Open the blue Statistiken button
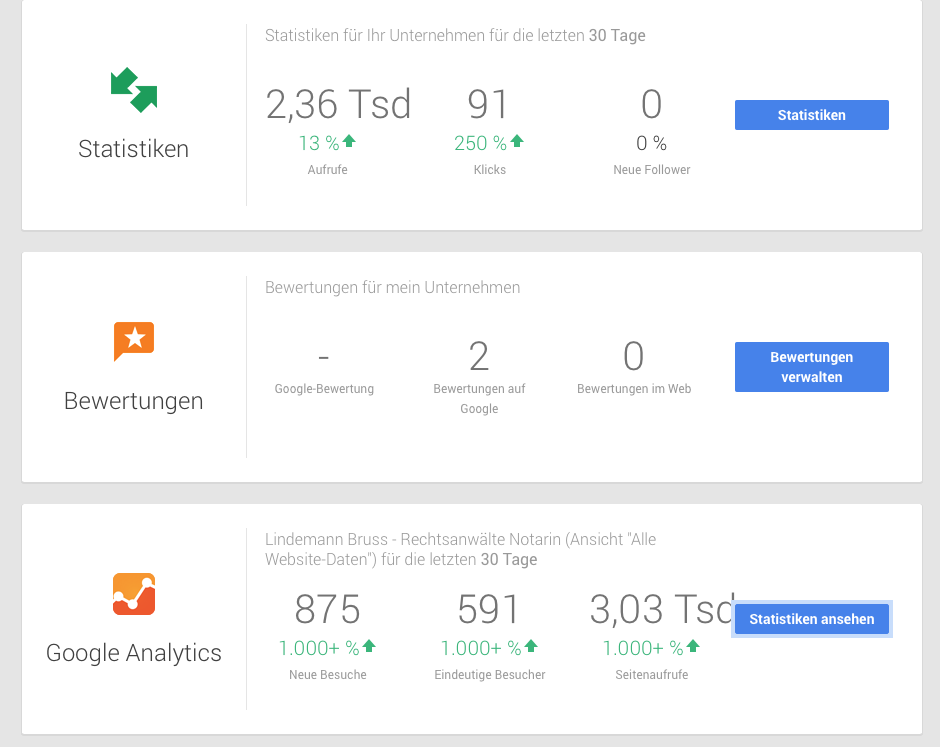Screen dimensions: 940x747 tap(811, 115)
